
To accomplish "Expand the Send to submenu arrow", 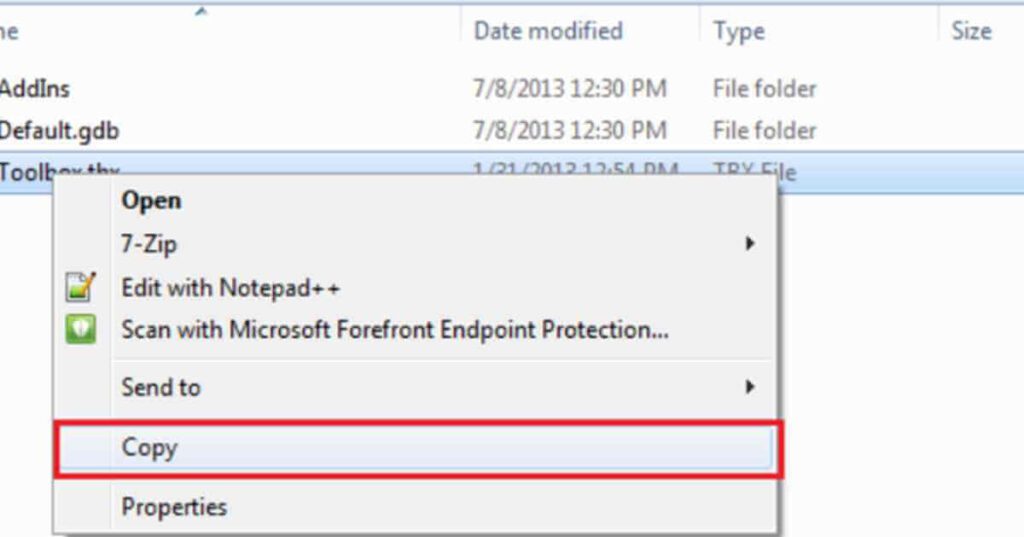I will (x=750, y=387).
